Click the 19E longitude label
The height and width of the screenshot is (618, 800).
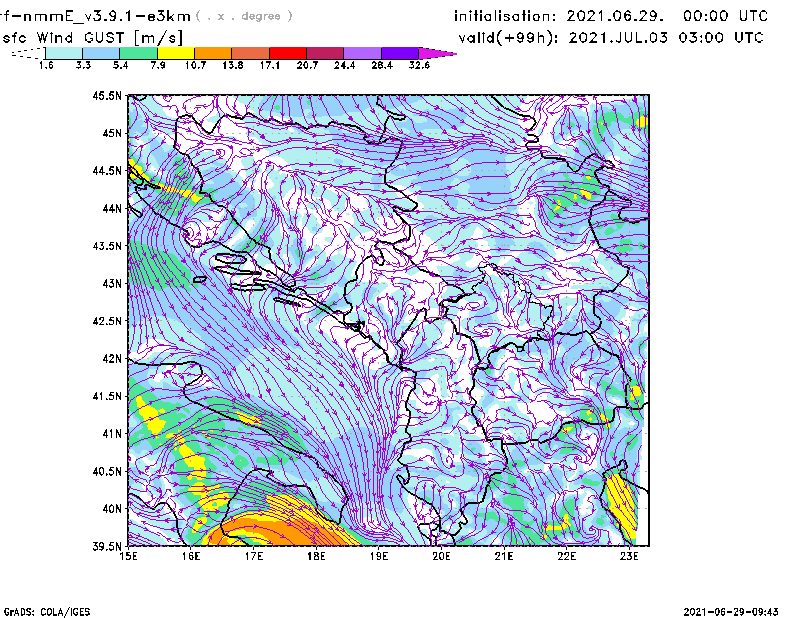click(x=379, y=556)
